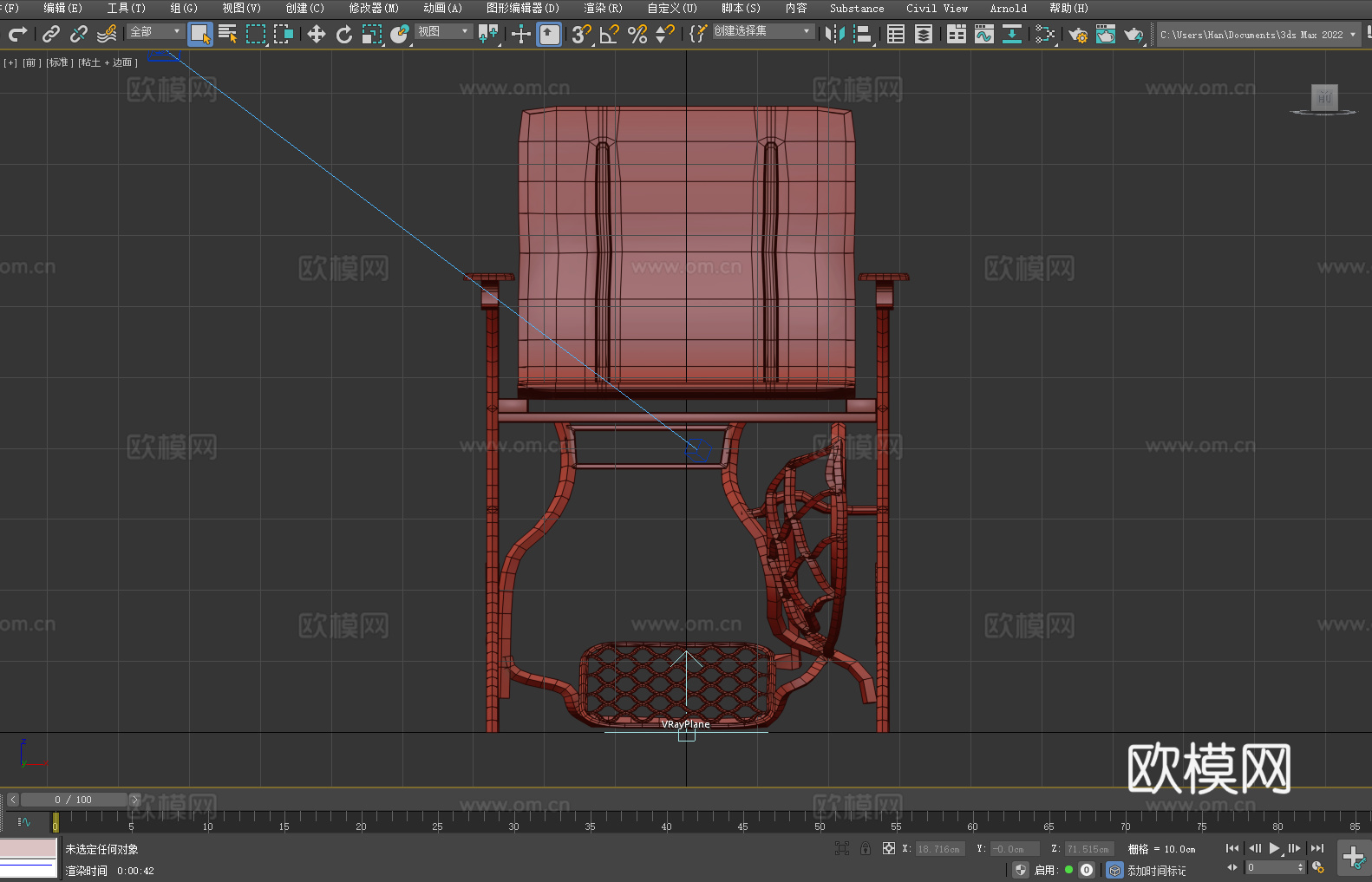This screenshot has height=882, width=1372.
Task: Open Select by Name list
Action: (227, 34)
